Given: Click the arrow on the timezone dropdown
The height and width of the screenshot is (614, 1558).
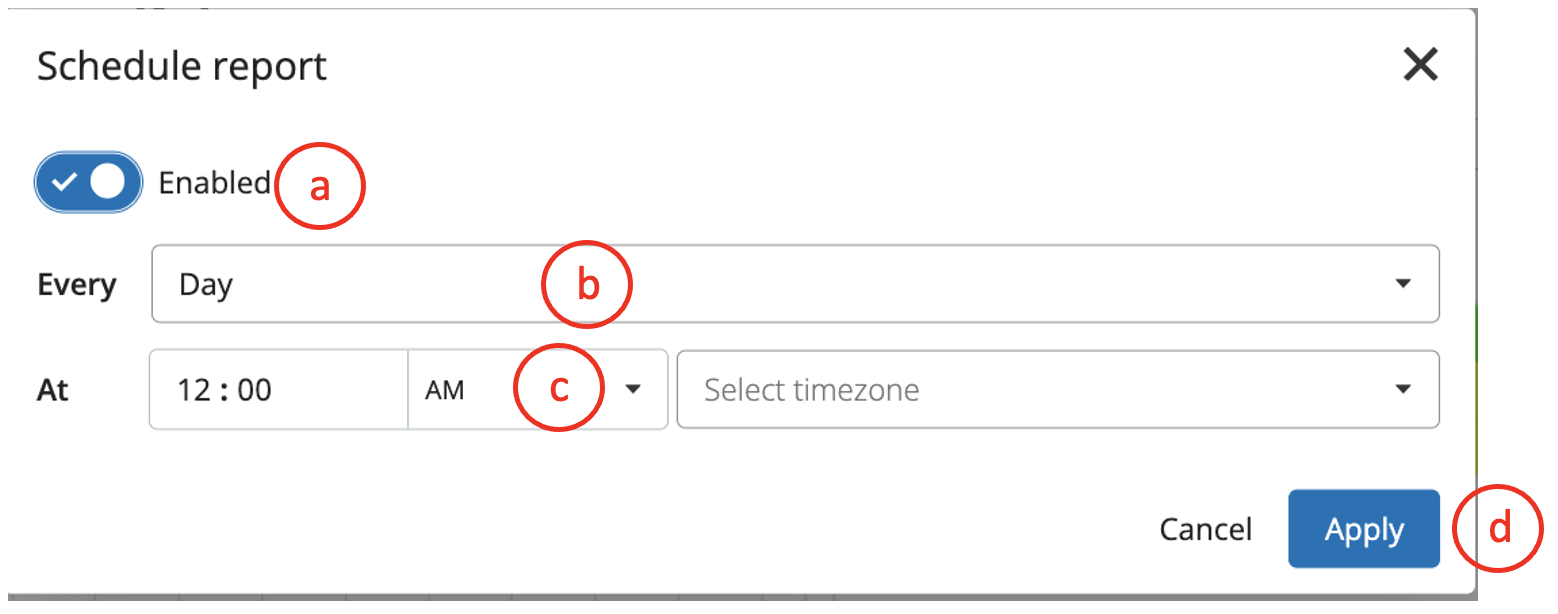Looking at the screenshot, I should [1403, 390].
